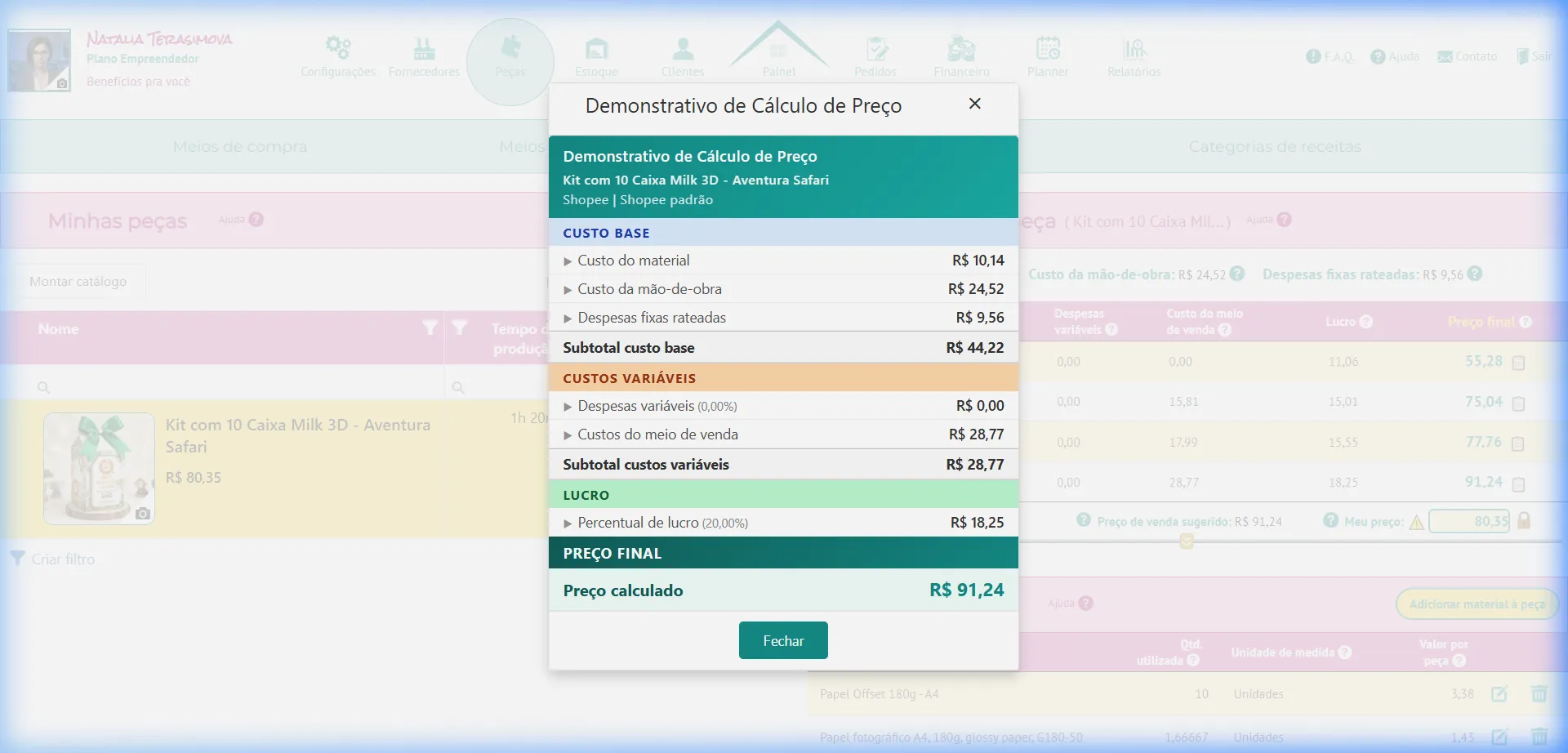Select the Financeiro icon
The image size is (1568, 753).
[961, 47]
